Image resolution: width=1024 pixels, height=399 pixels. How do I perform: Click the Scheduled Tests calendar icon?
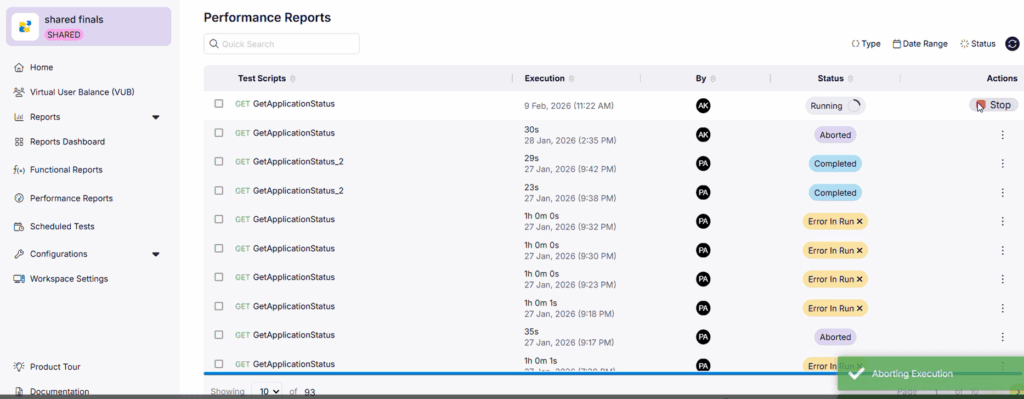[x=19, y=227]
